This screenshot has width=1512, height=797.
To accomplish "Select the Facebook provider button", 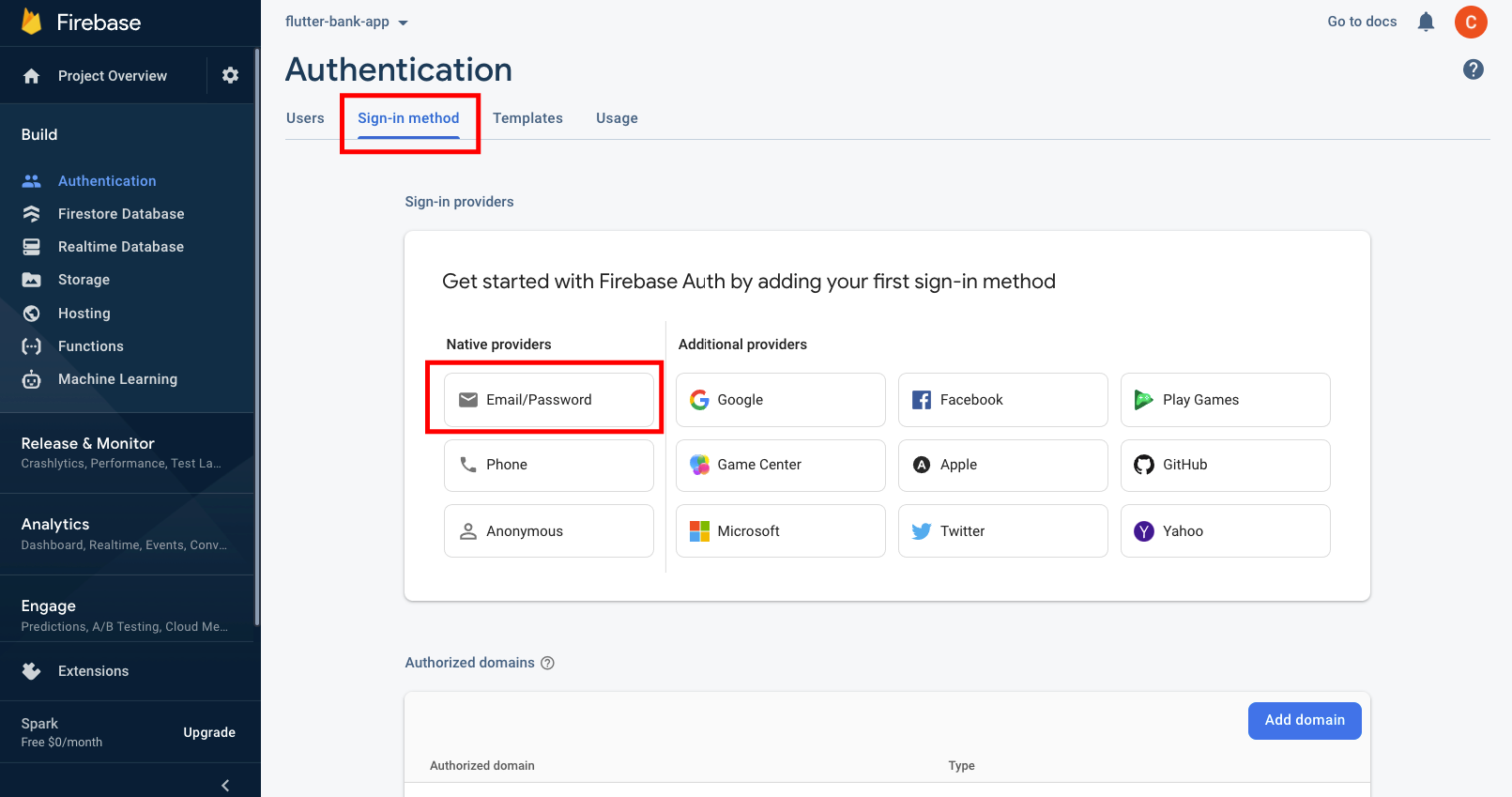I will click(x=1003, y=400).
